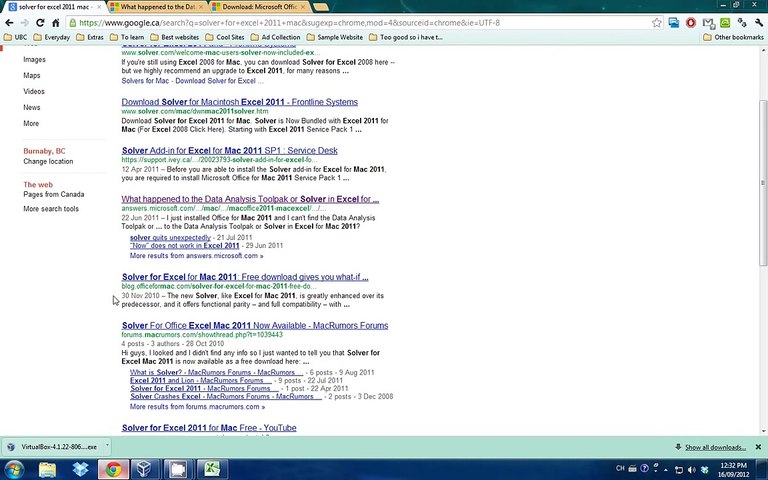
Task: Open MacRumors Forums Solver result
Action: (x=255, y=325)
